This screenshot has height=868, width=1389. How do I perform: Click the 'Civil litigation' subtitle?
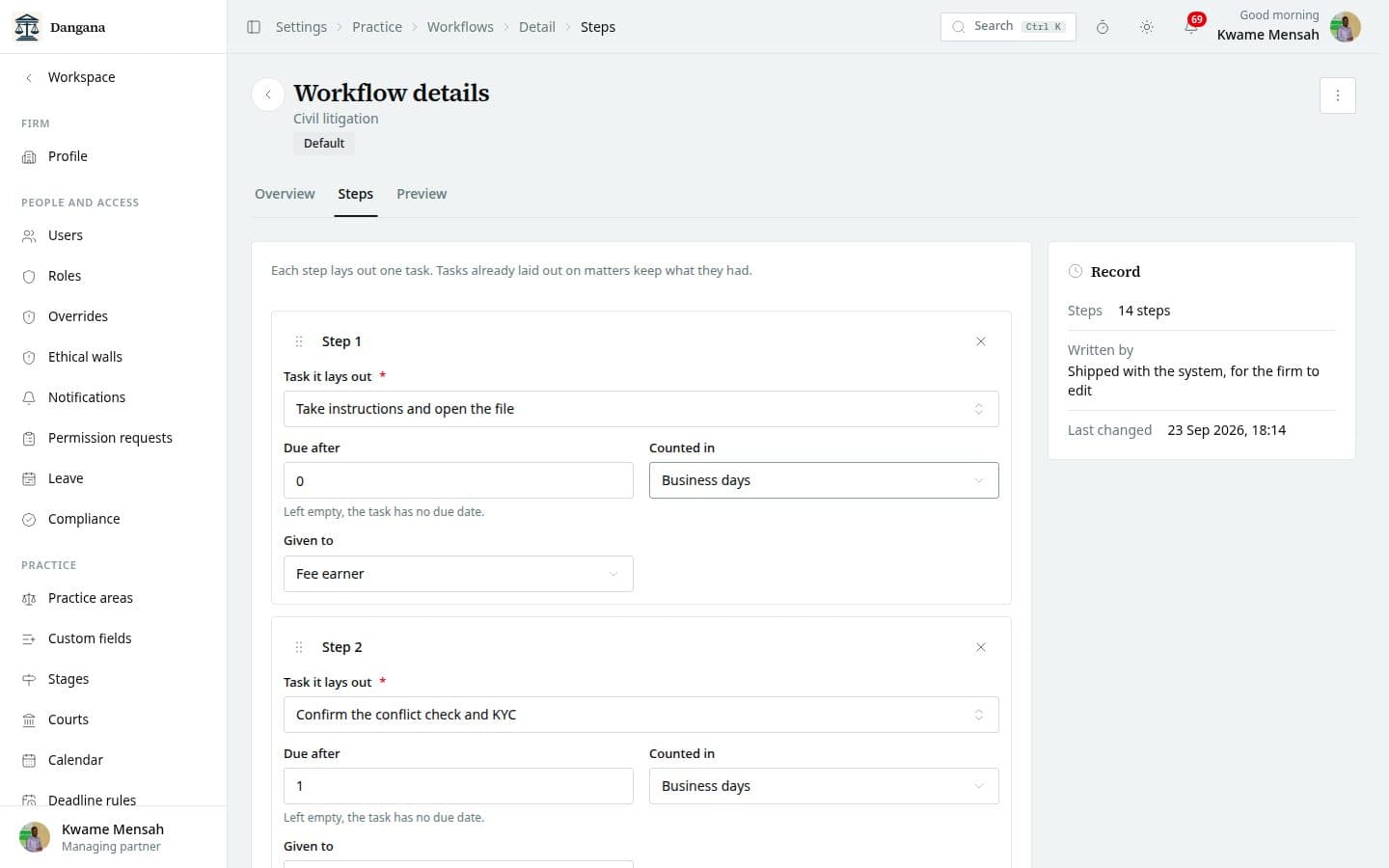(x=336, y=119)
